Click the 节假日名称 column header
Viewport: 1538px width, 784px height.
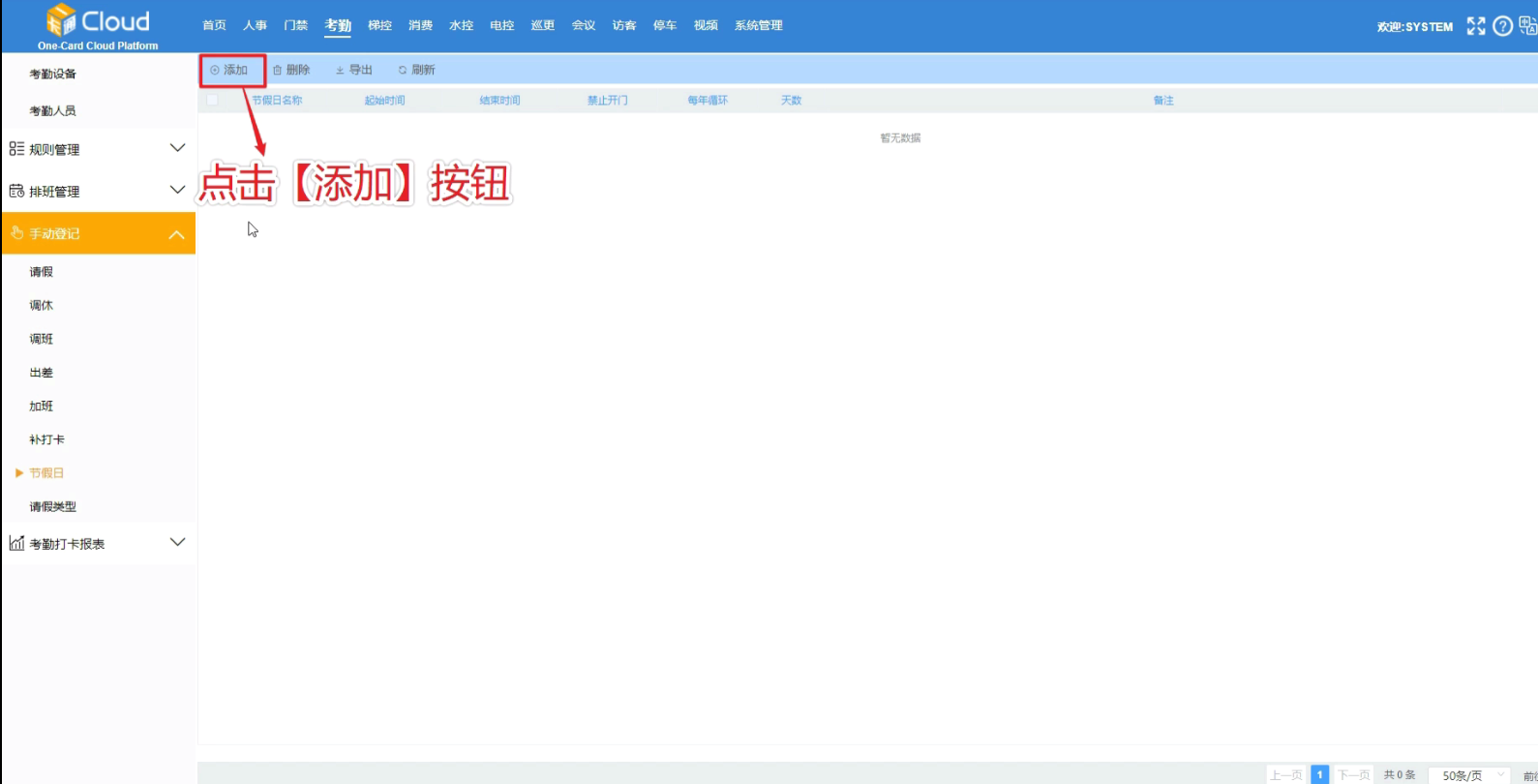point(277,100)
